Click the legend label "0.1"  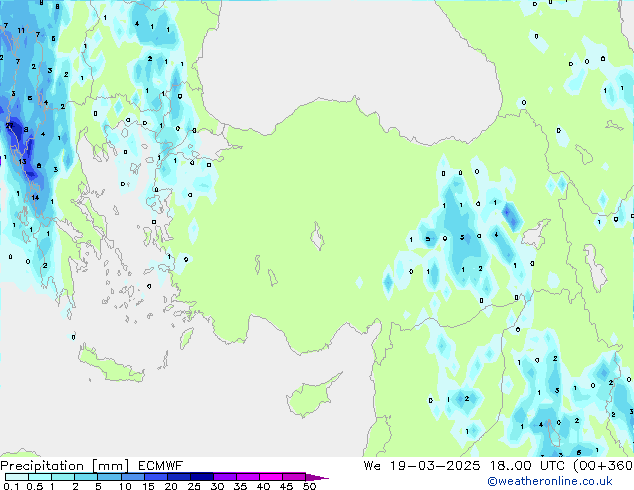(x=11, y=486)
